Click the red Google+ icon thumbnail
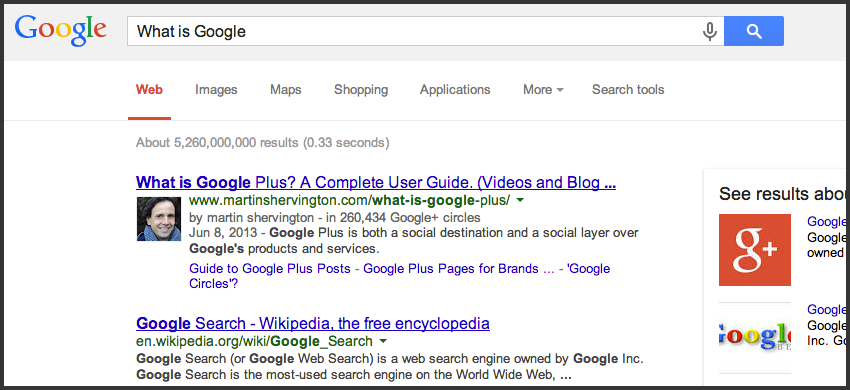The height and width of the screenshot is (390, 850). point(755,250)
